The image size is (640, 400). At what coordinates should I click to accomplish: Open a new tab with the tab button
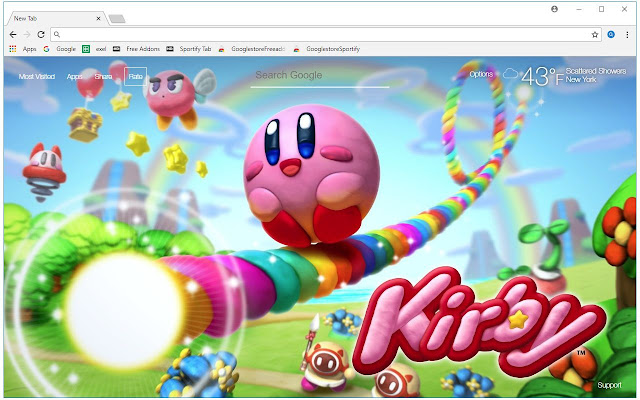pyautogui.click(x=117, y=19)
